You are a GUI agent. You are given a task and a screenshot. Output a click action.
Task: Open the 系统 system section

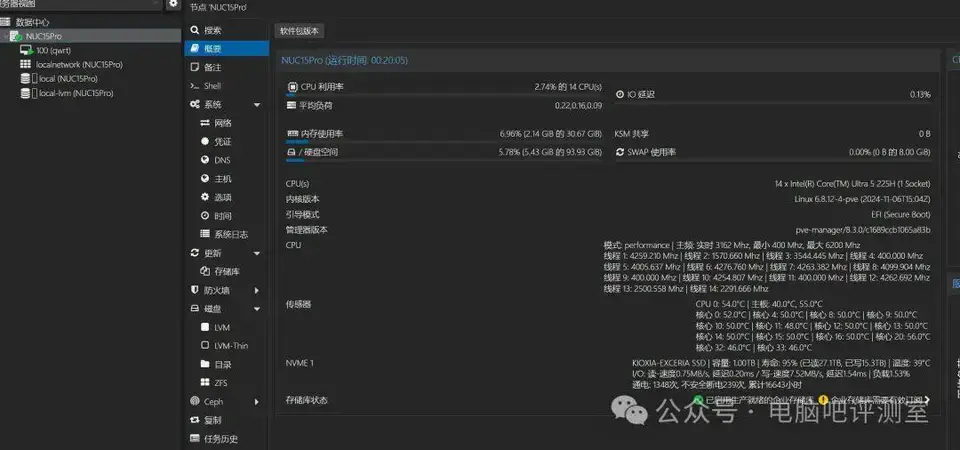(213, 105)
